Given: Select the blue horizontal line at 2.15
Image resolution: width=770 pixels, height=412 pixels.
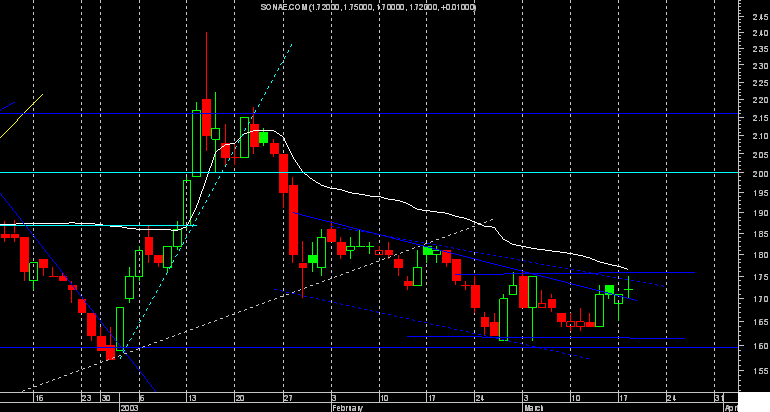Looking at the screenshot, I should [368, 113].
